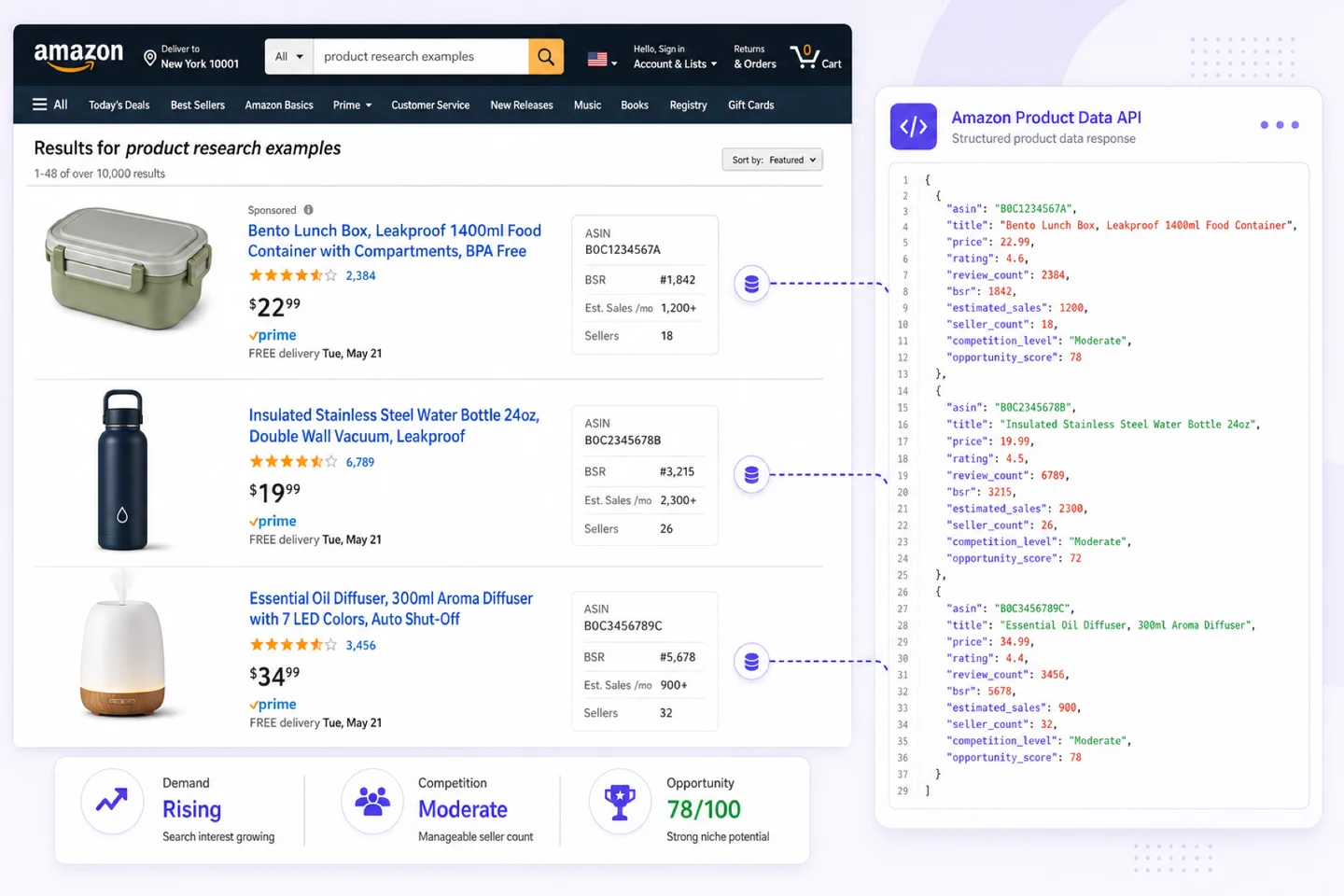Image resolution: width=1344 pixels, height=896 pixels.
Task: Click the BSR #3,215 value
Action: coord(678,472)
